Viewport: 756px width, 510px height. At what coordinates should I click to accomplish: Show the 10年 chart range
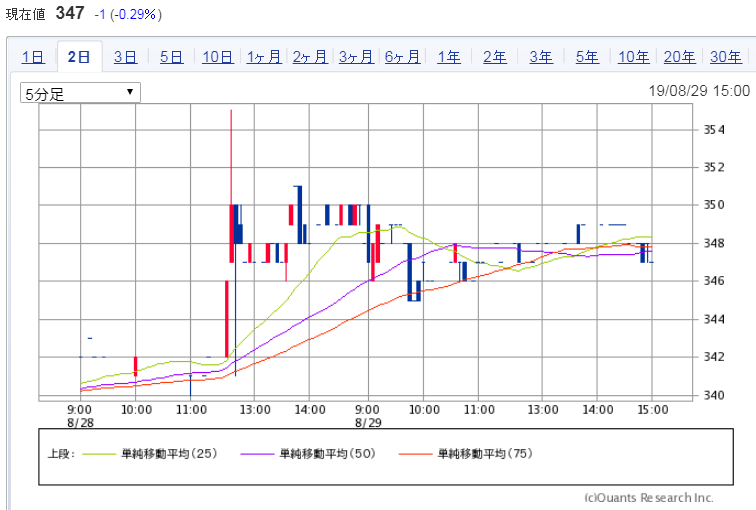[634, 57]
